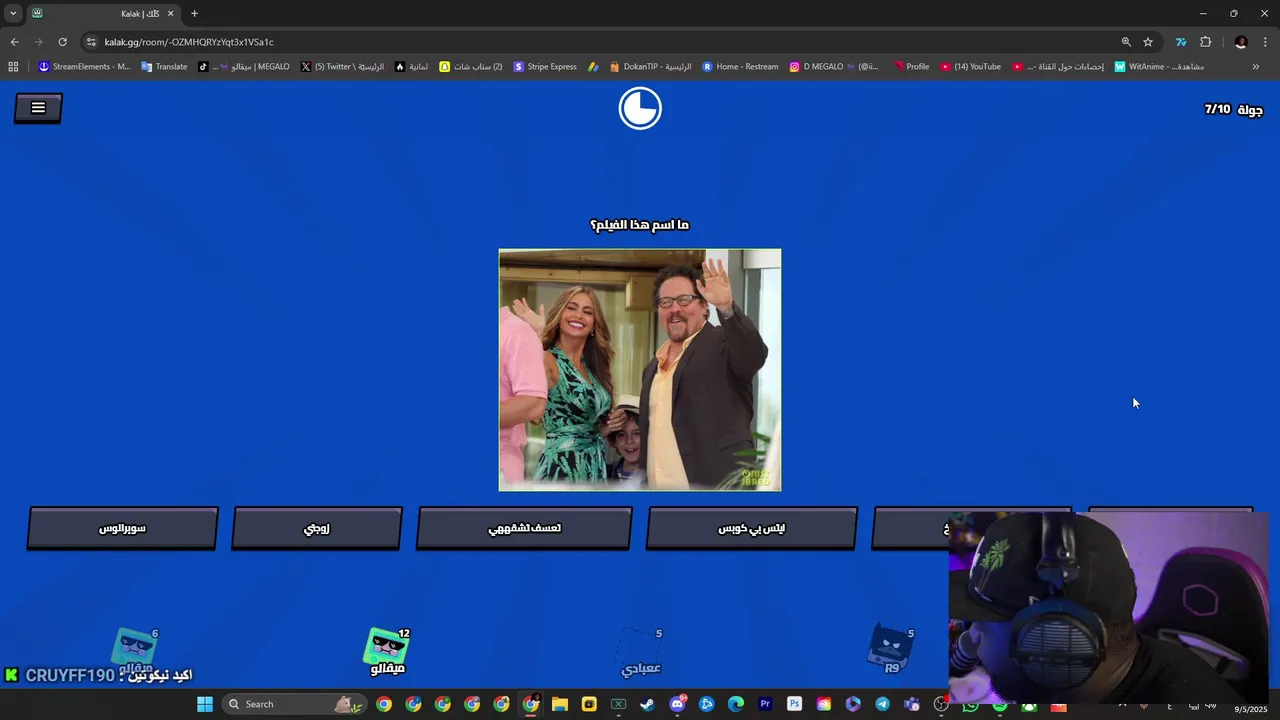Open the Chrome three-dot menu
Image resolution: width=1280 pixels, height=720 pixels.
coord(1265,42)
